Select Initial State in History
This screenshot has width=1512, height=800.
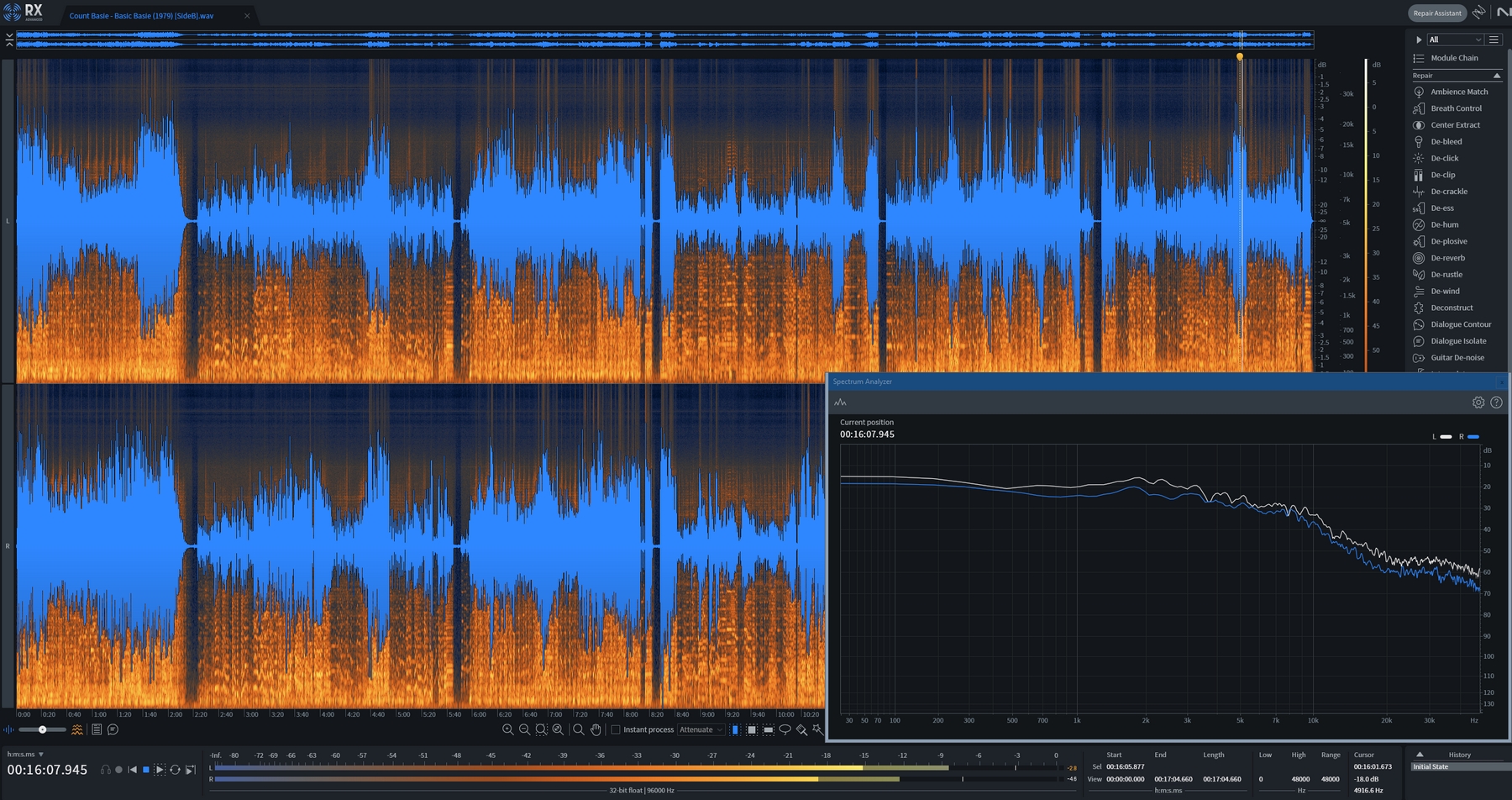tap(1459, 766)
